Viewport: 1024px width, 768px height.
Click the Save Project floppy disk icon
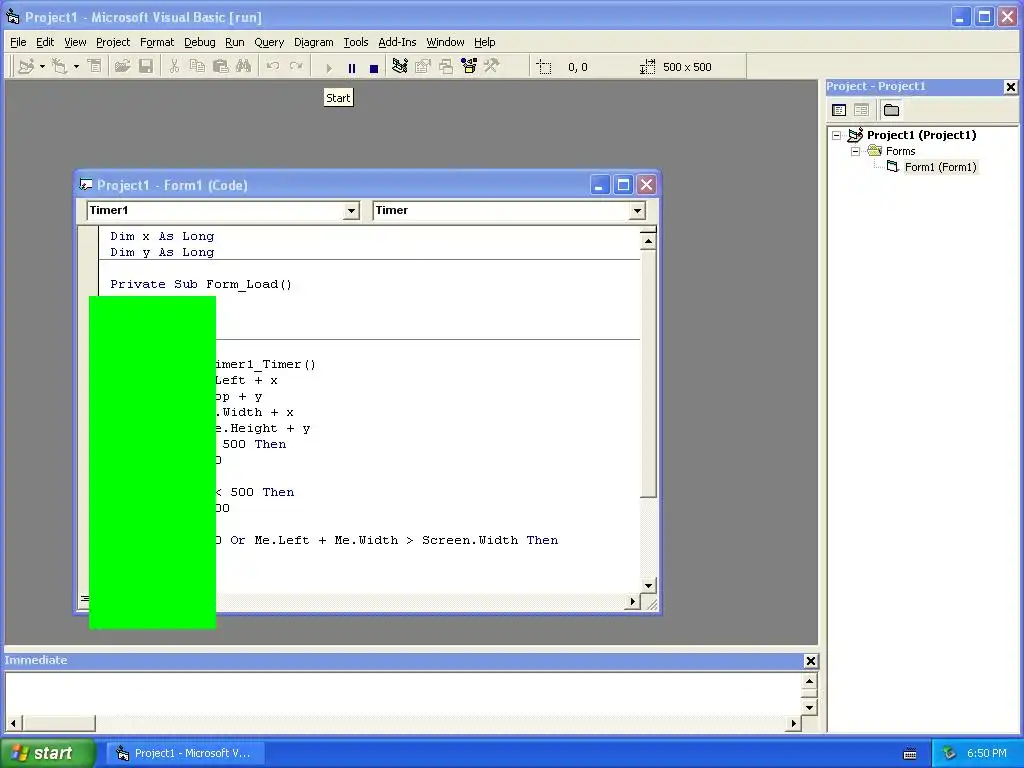[x=146, y=67]
